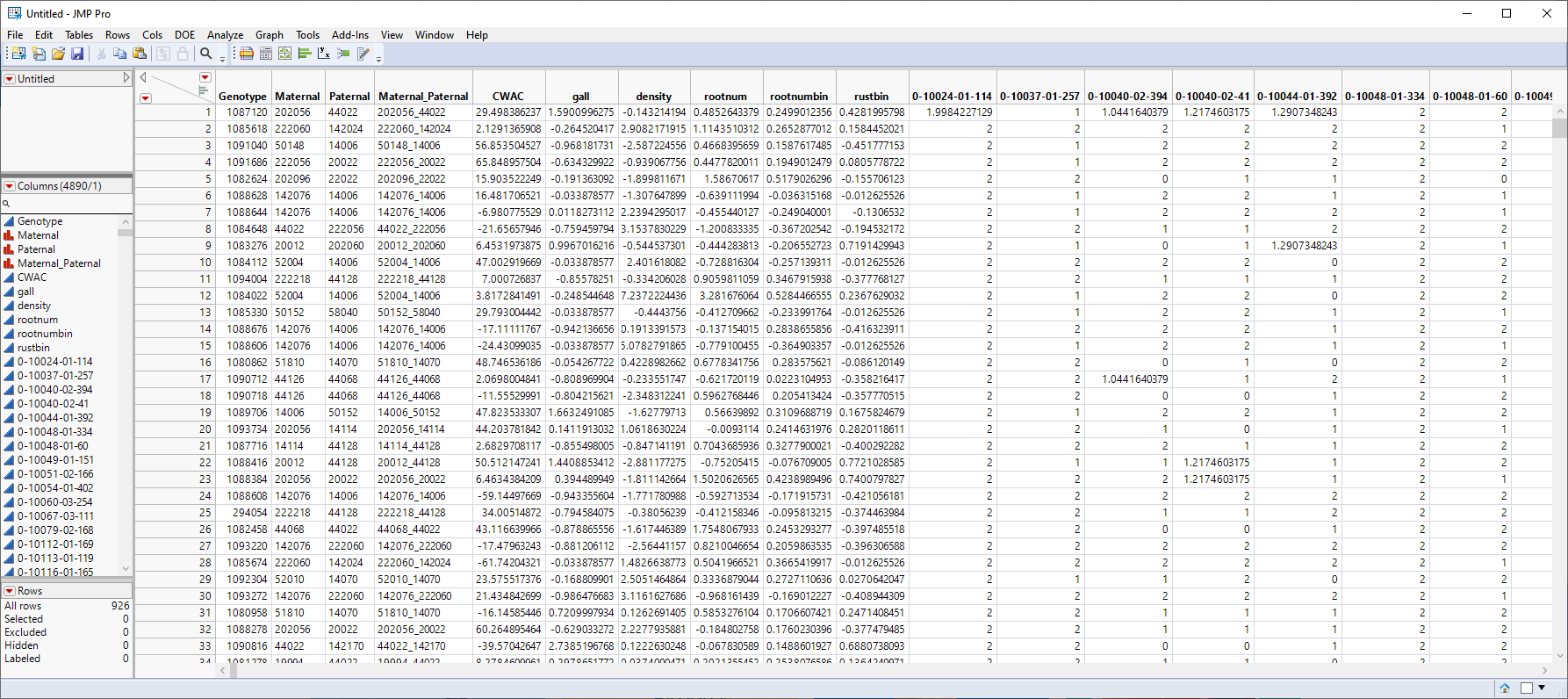Click the magnifying glass search icon
Viewport: 1568px width, 699px height.
tap(206, 54)
